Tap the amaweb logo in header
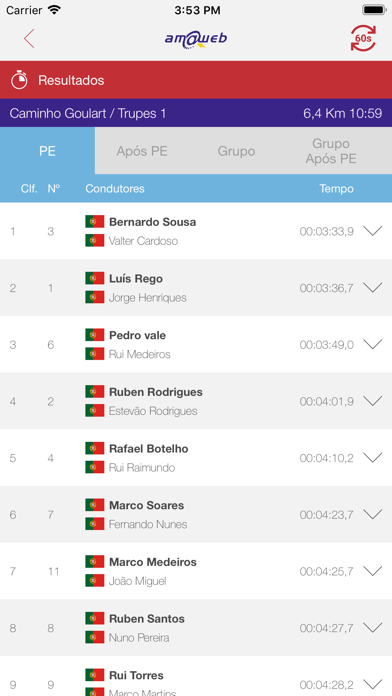This screenshot has height=696, width=392. 196,39
